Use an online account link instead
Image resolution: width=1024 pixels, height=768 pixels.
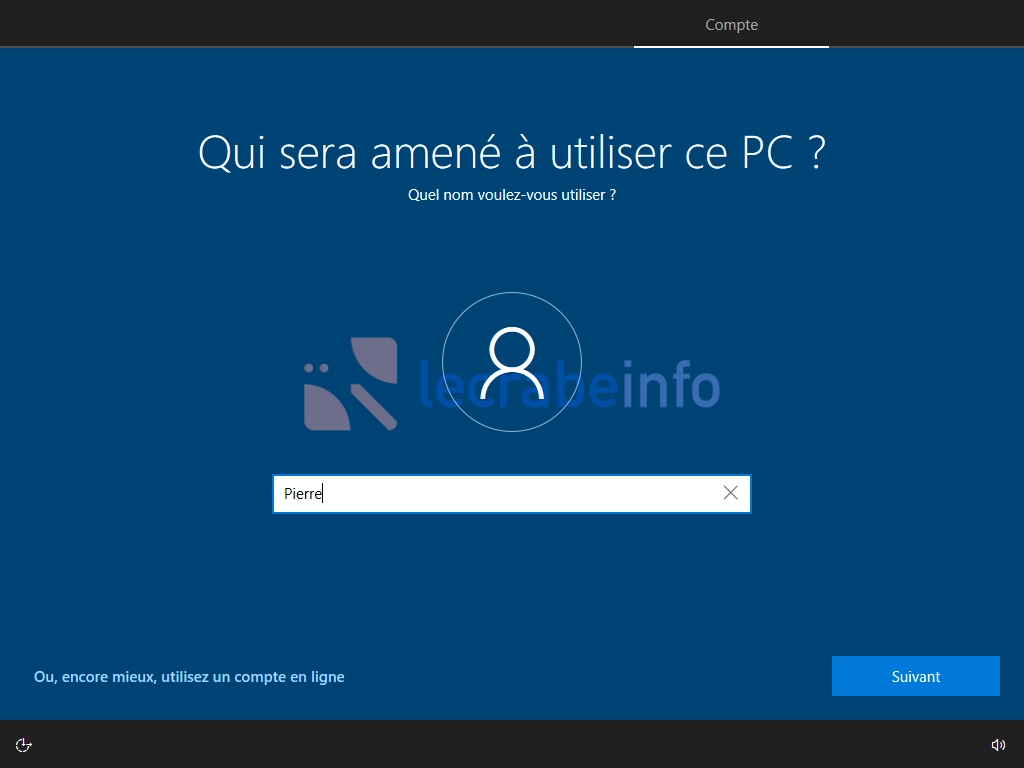click(x=189, y=677)
